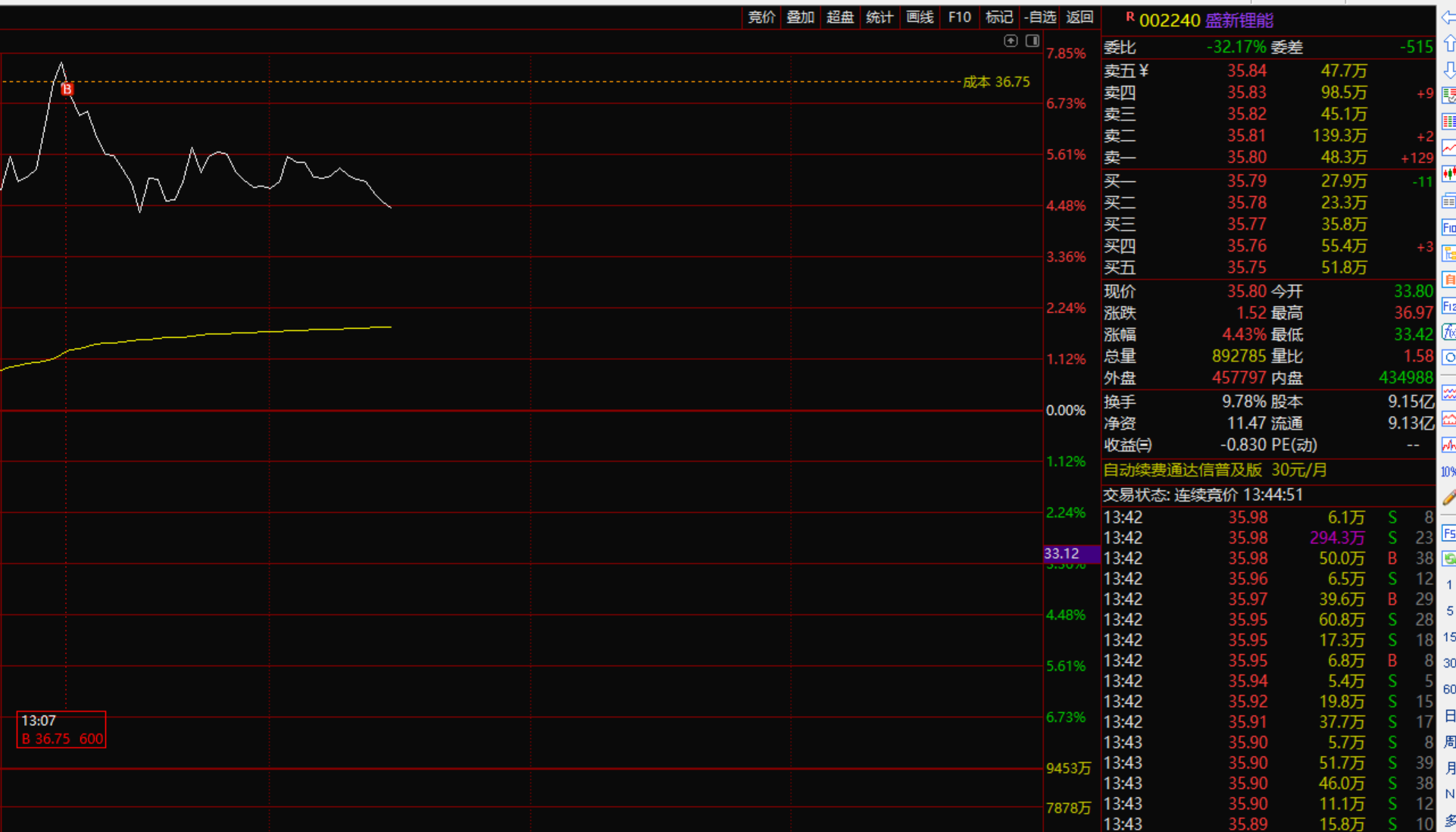Image resolution: width=1456 pixels, height=832 pixels.
Task: Open the candlestick K-line chart icon
Action: pos(1448,174)
